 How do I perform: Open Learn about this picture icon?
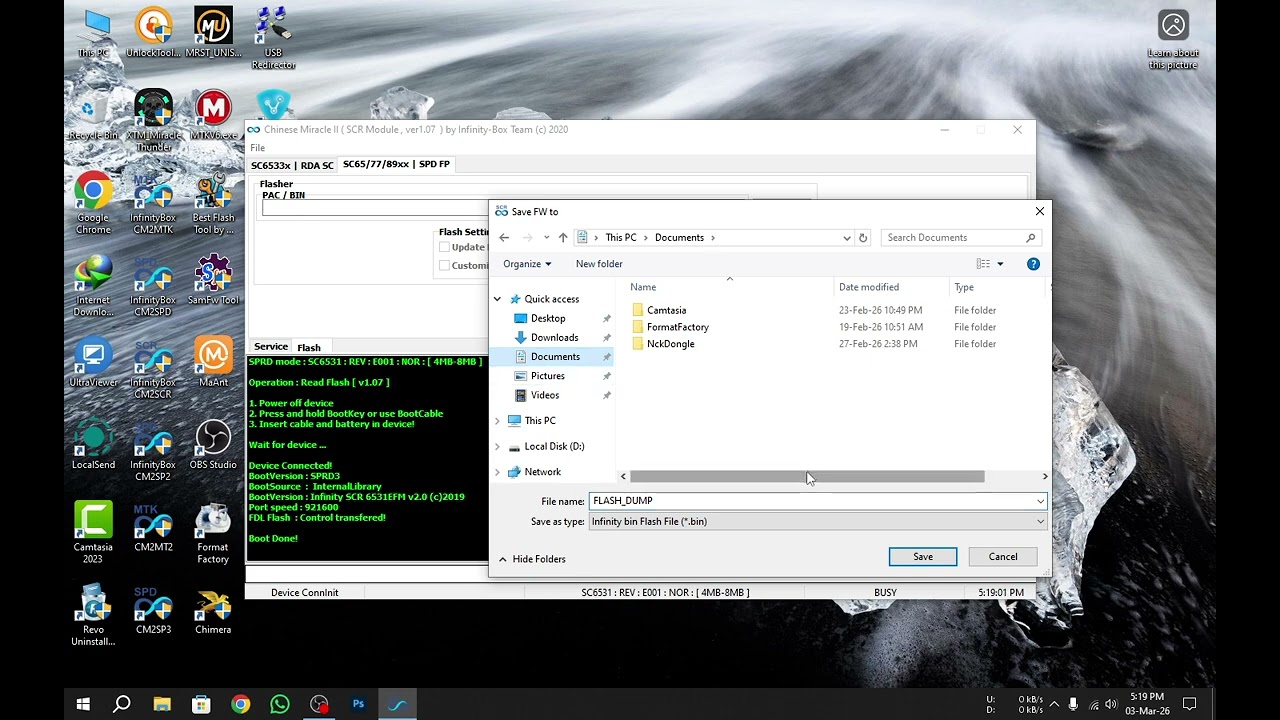point(1173,40)
